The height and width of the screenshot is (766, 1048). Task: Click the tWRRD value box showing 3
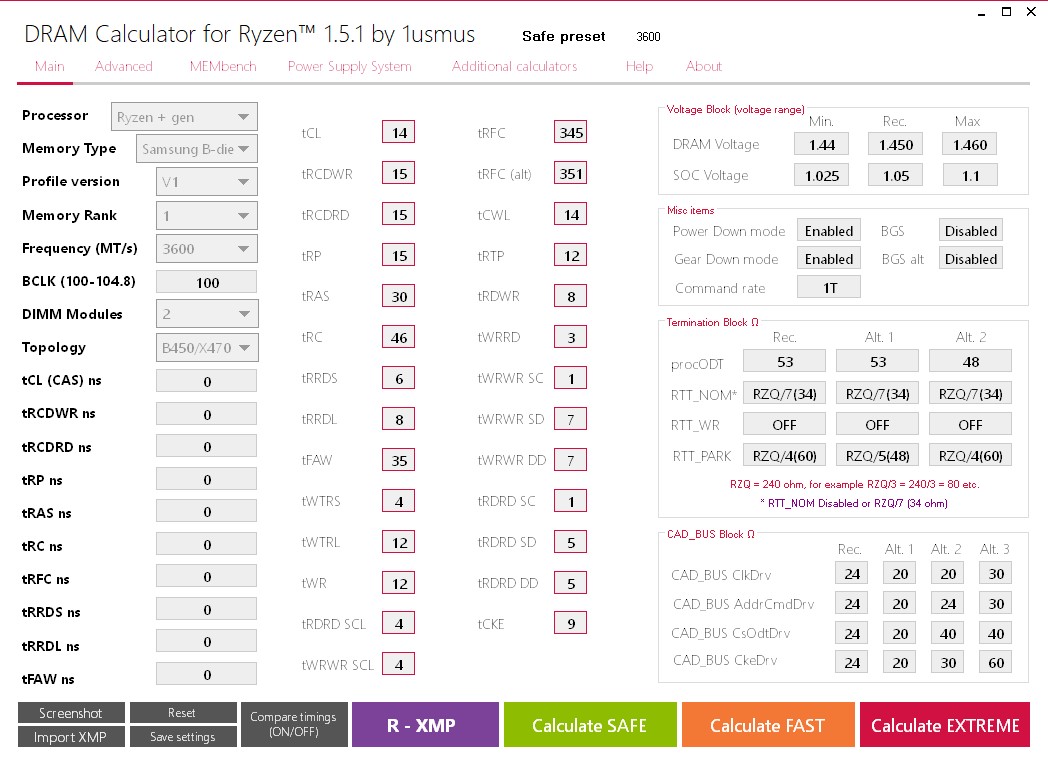(571, 338)
